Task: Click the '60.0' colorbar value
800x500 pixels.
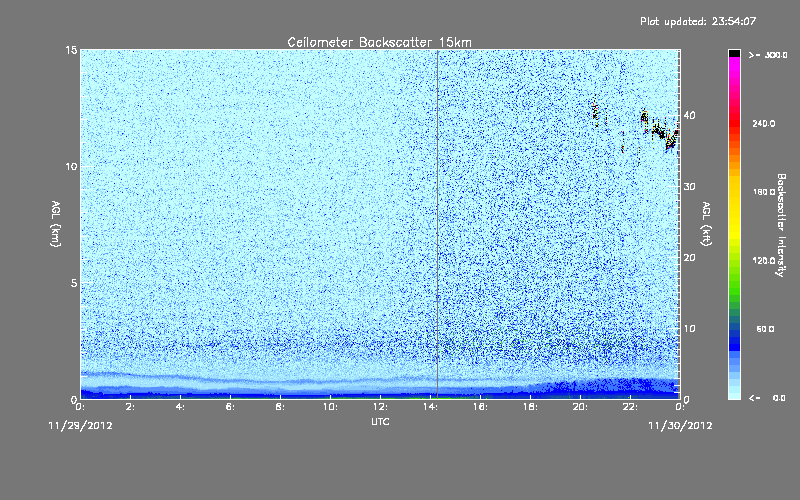Action: coord(765,329)
